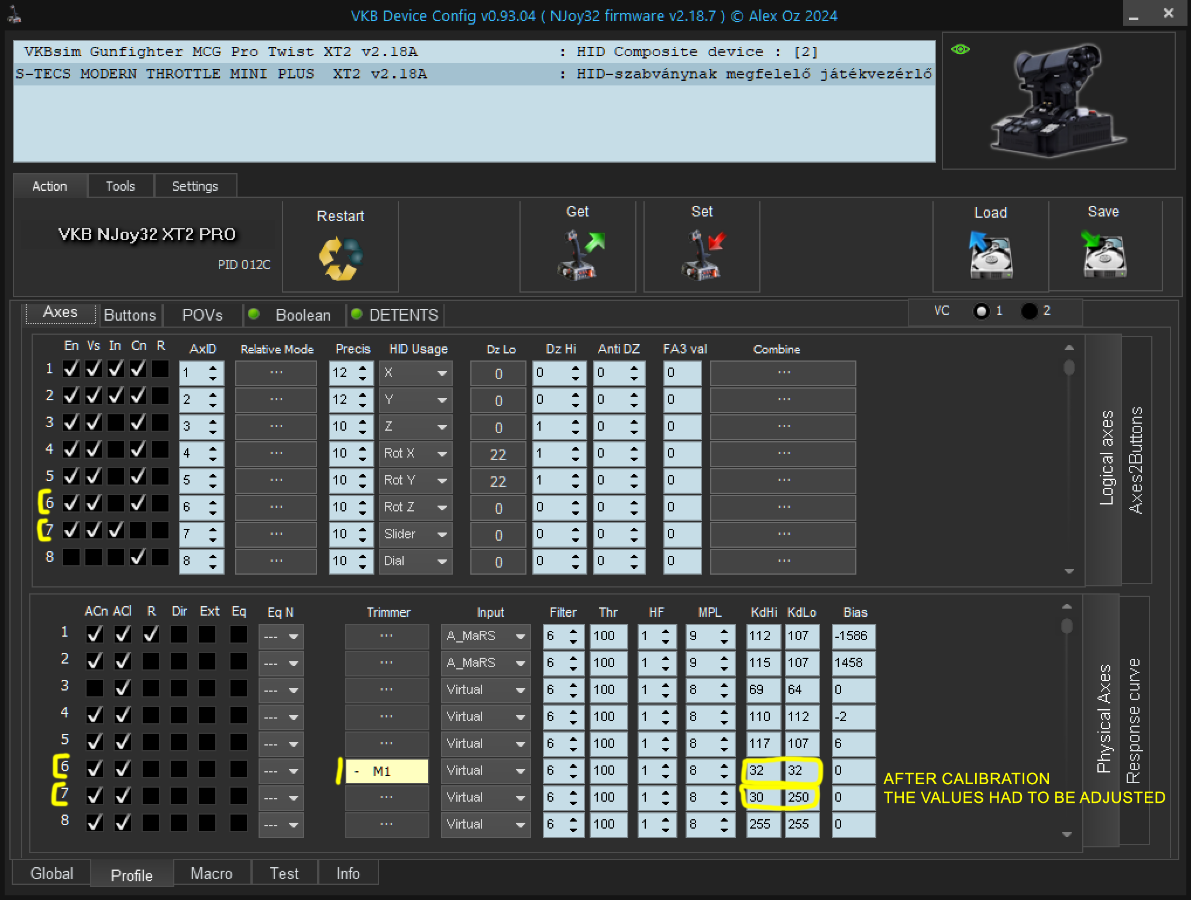The image size is (1191, 900).
Task: Click the app icon in the title bar
Action: pos(14,14)
